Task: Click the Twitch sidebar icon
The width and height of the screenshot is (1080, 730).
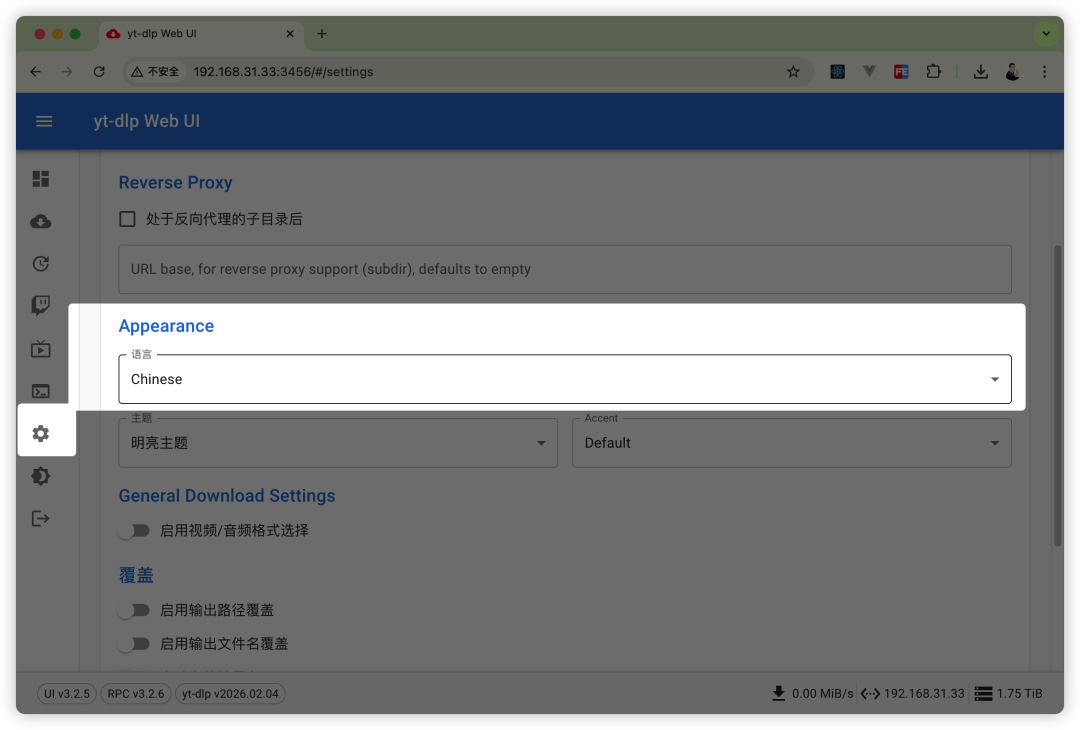Action: point(41,306)
